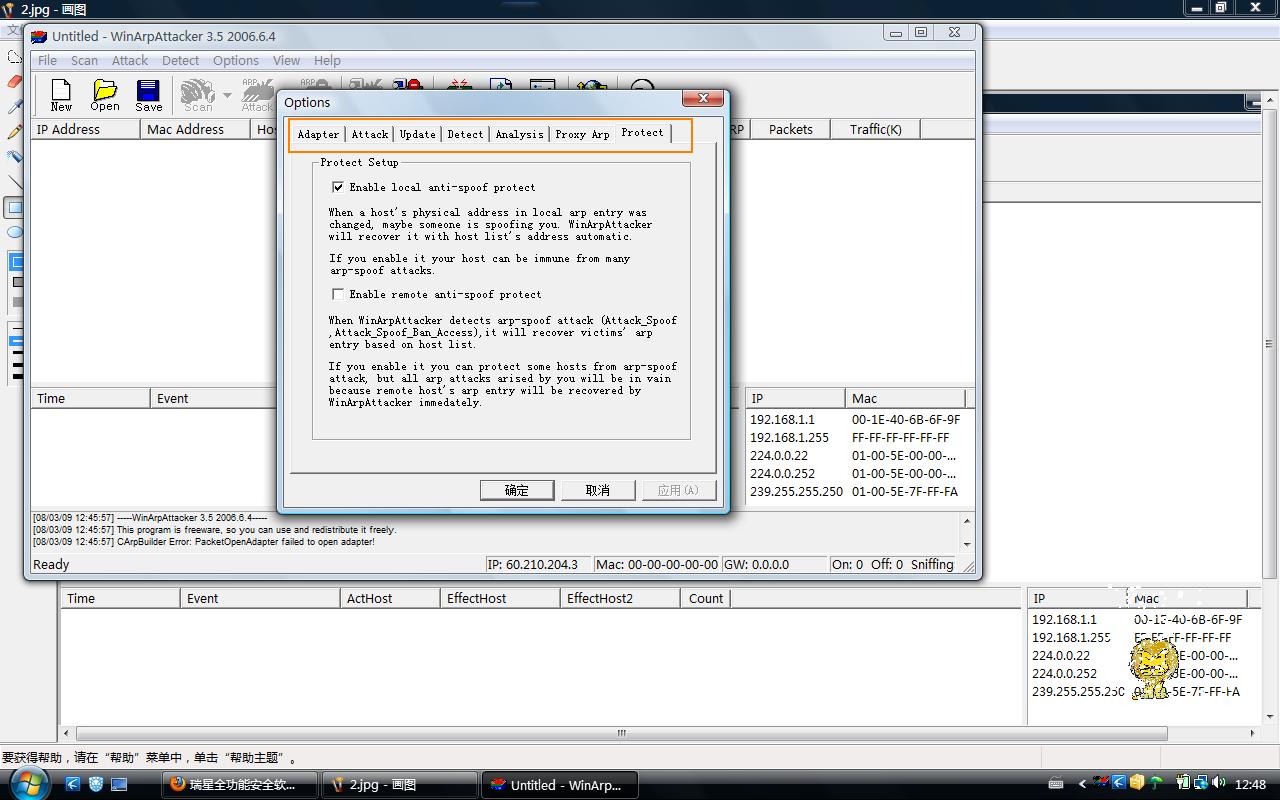This screenshot has height=800, width=1280.
Task: Sort by the IP Address column header
Action: coord(86,129)
